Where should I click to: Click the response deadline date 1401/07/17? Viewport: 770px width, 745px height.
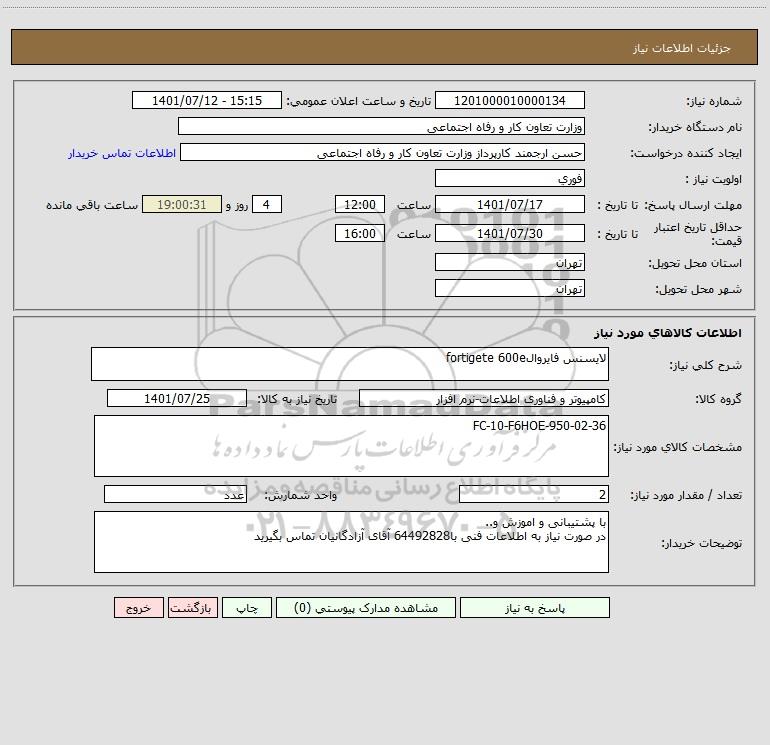click(x=510, y=204)
